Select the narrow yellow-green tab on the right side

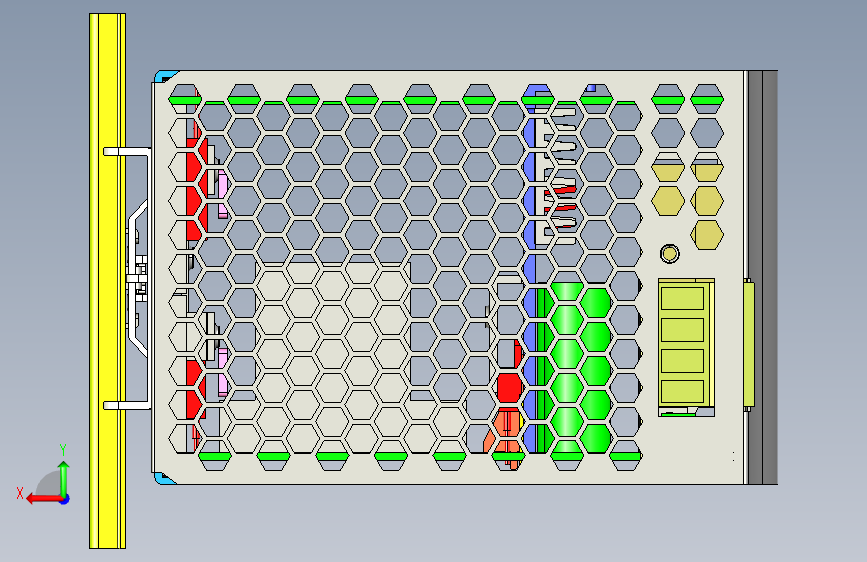coord(749,345)
